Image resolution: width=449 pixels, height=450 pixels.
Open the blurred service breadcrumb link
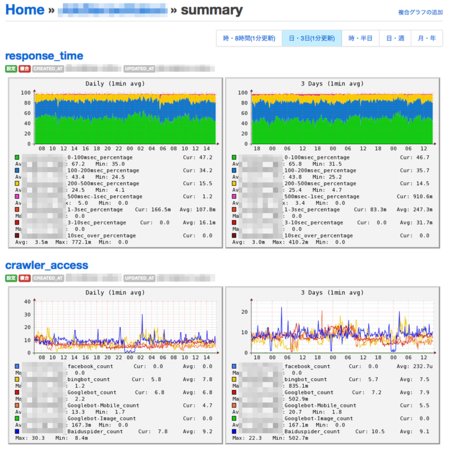pos(113,10)
